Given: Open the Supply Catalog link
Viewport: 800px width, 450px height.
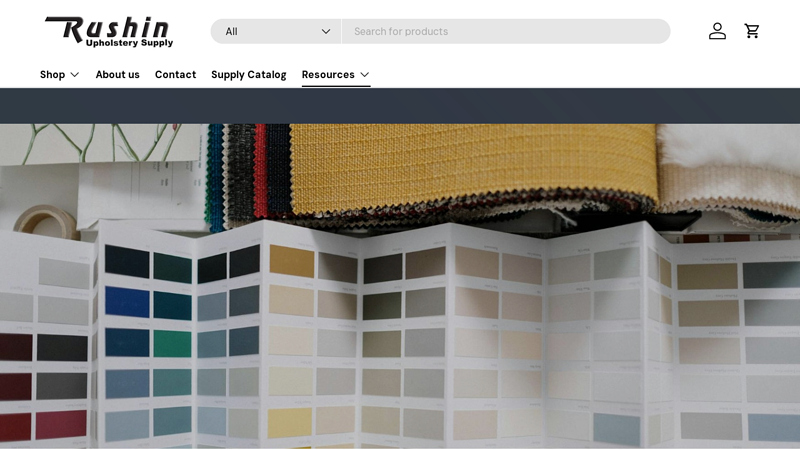Looking at the screenshot, I should (248, 74).
